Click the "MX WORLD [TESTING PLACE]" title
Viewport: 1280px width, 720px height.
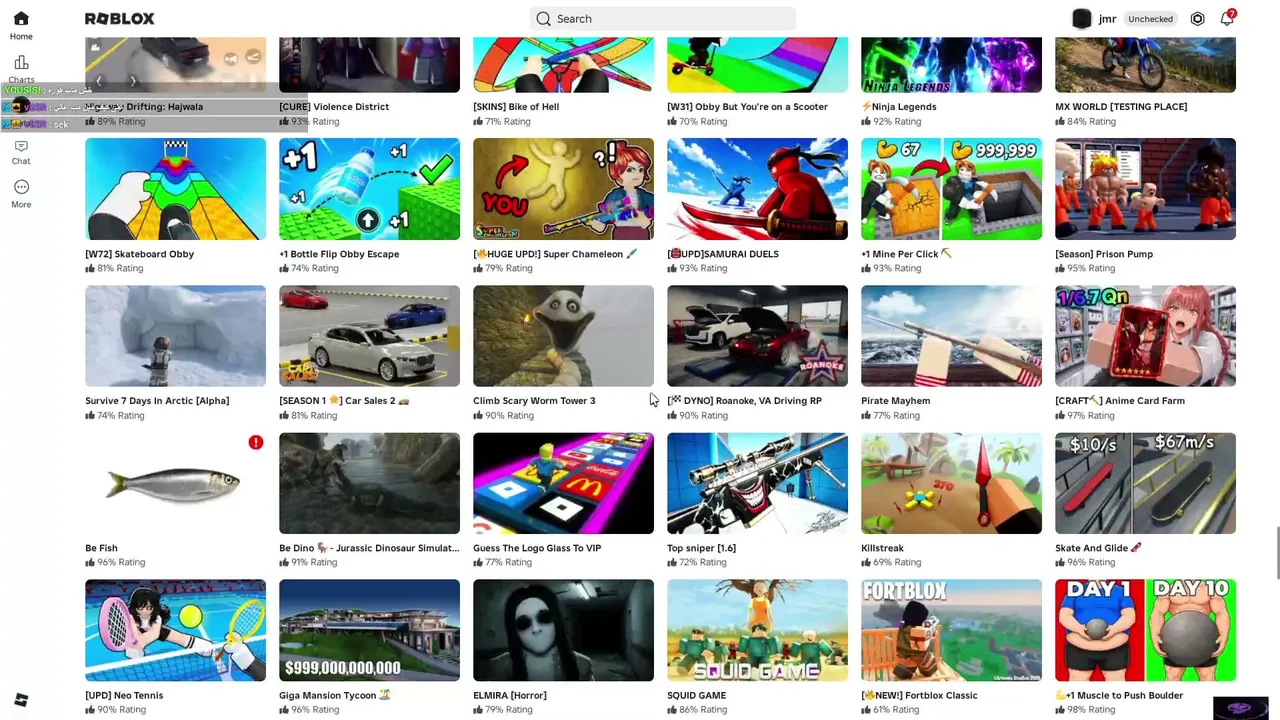pyautogui.click(x=1121, y=107)
